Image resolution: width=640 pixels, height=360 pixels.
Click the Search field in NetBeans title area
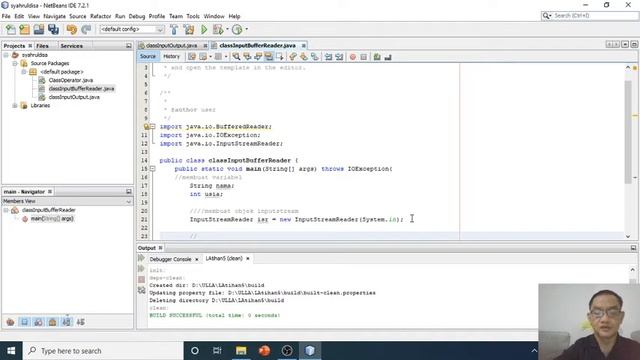coord(589,16)
